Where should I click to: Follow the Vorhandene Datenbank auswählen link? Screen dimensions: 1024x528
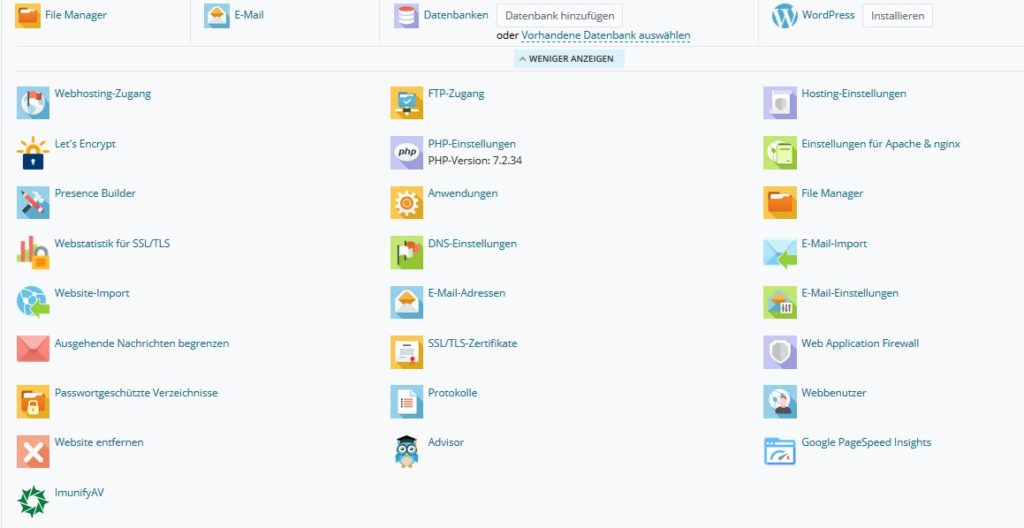point(605,35)
